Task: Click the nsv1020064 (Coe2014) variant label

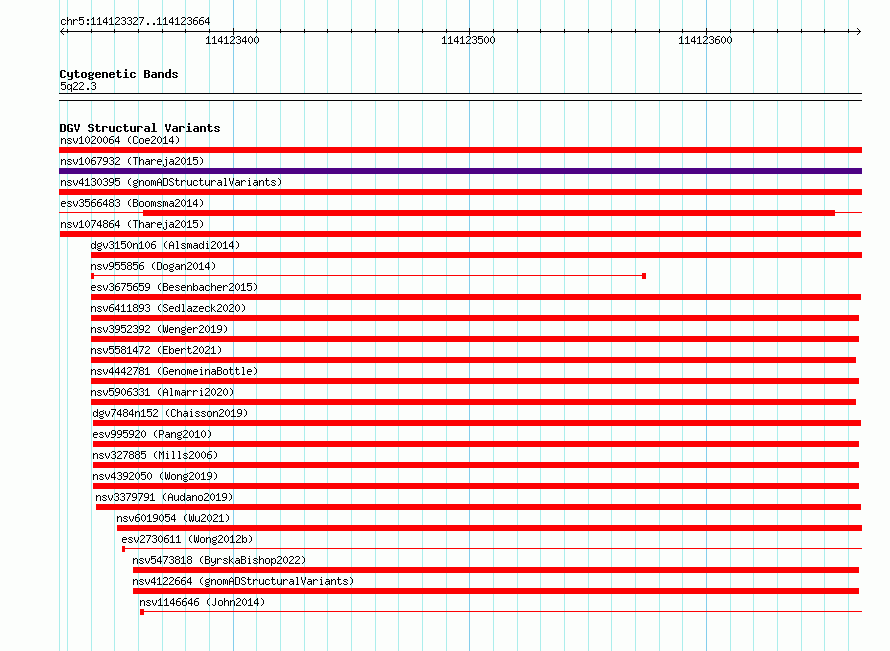Action: 120,140
